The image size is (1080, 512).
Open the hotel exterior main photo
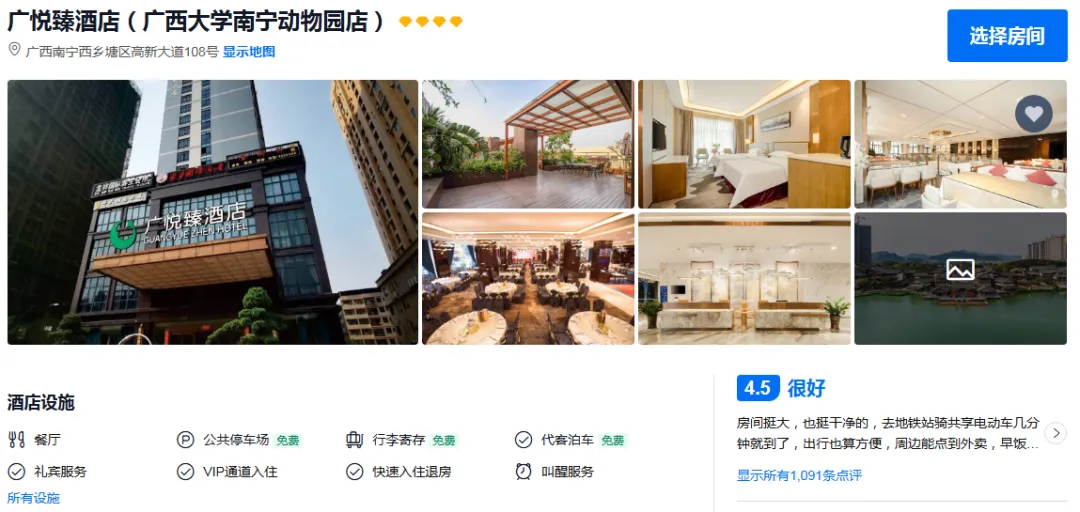click(213, 212)
